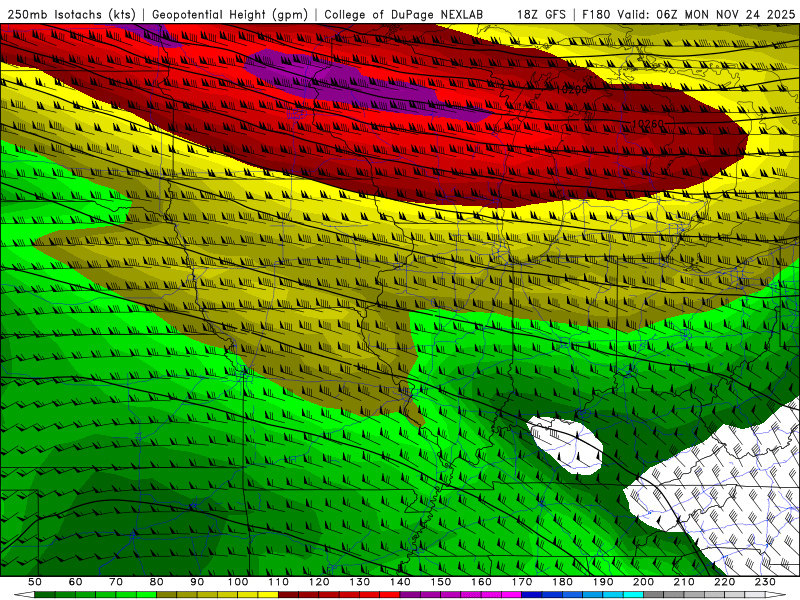Click the 10260 height contour label
800x600 pixels.
point(648,123)
